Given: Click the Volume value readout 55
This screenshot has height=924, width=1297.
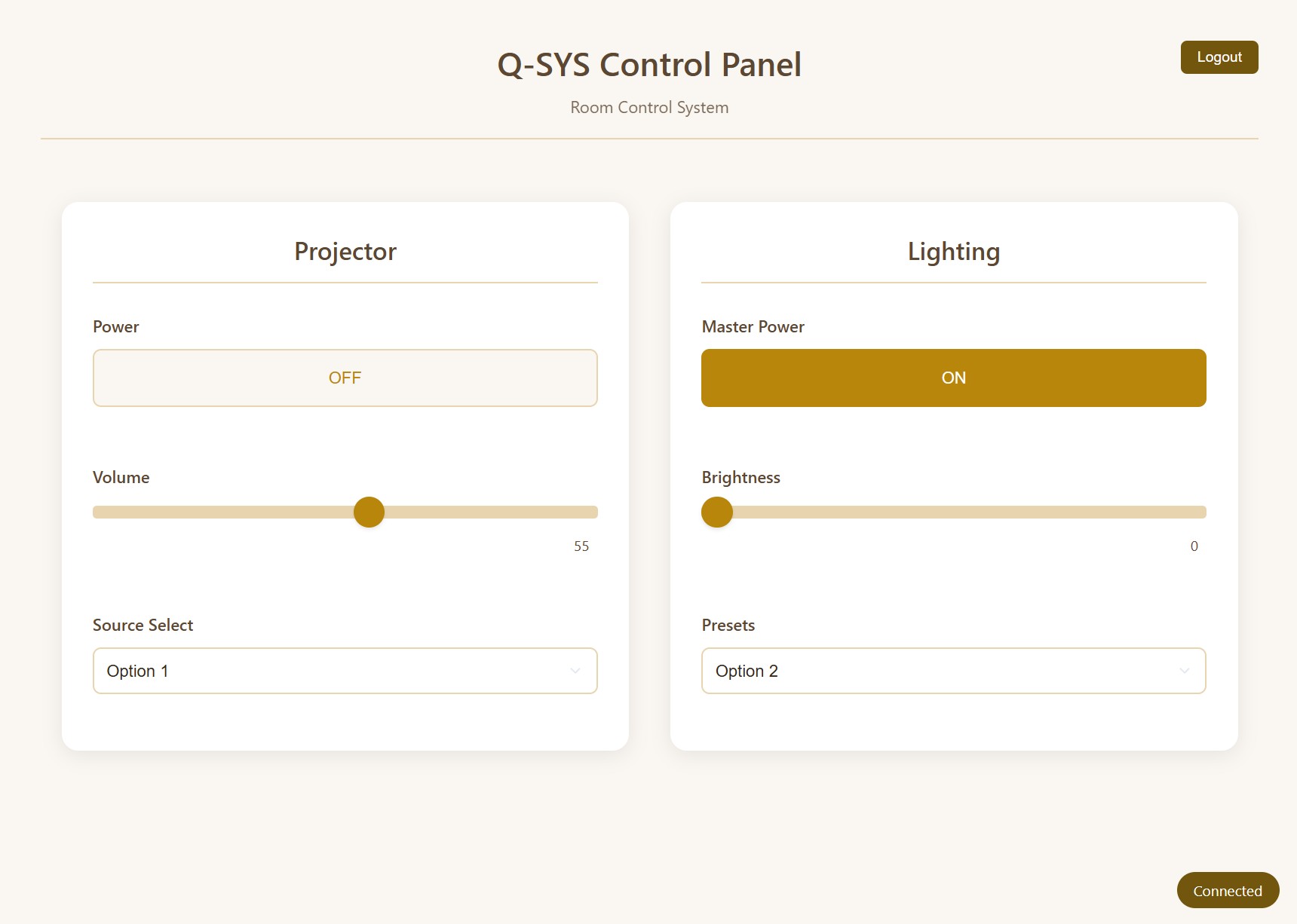Looking at the screenshot, I should click(x=581, y=546).
